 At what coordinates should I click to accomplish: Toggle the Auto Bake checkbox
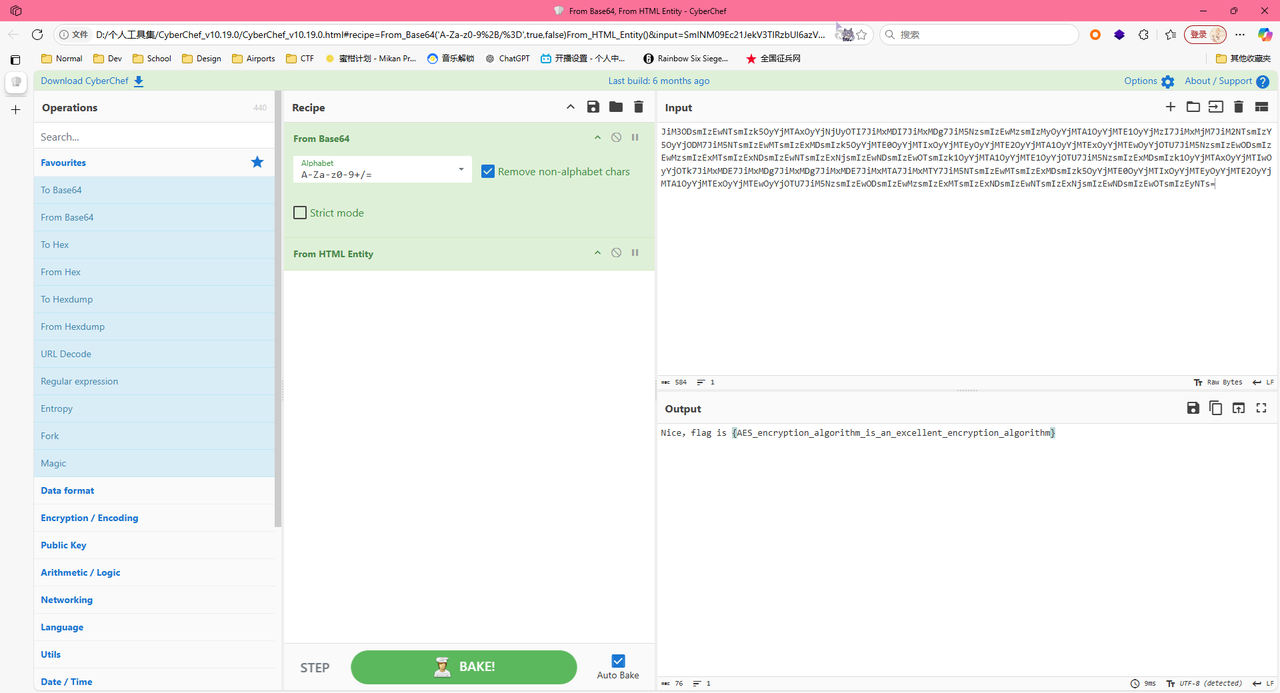(618, 660)
